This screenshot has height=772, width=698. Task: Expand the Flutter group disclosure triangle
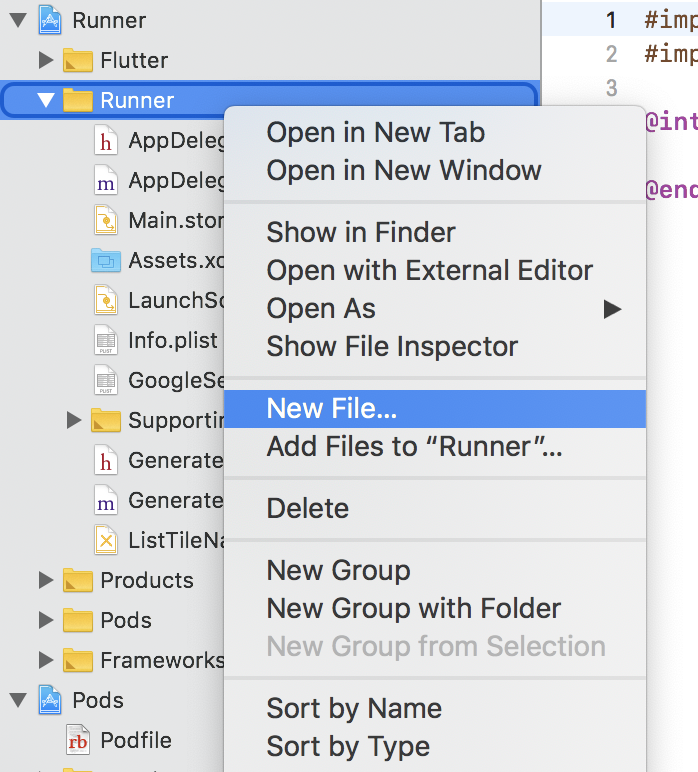pos(45,61)
